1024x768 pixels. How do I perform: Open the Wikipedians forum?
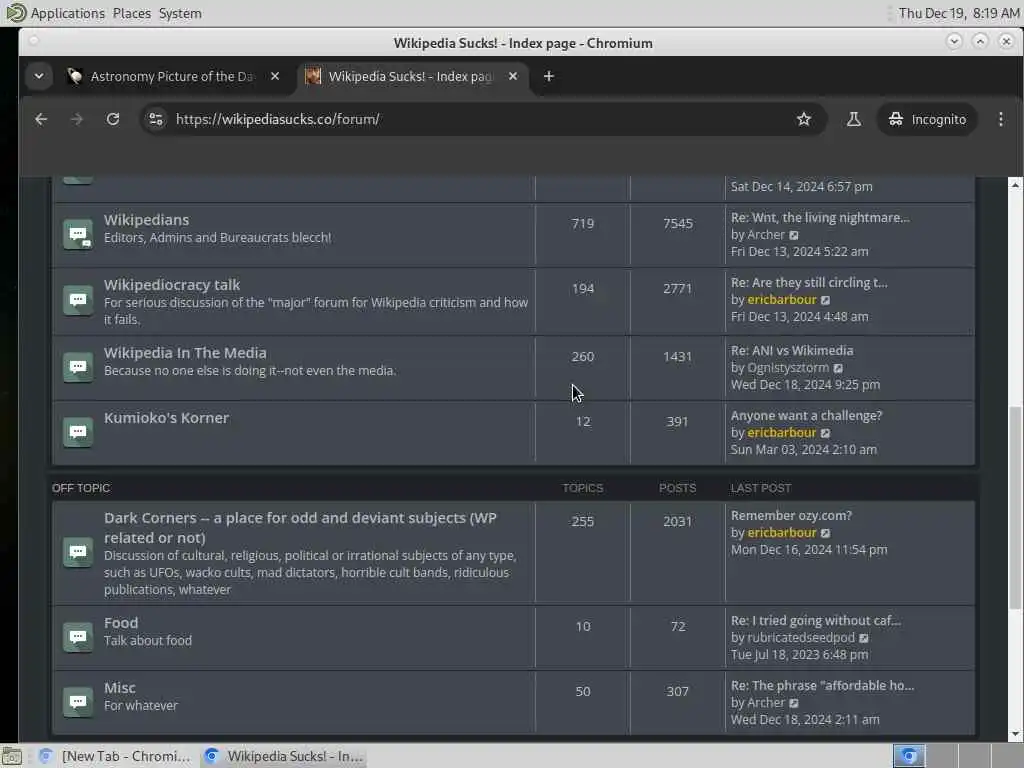[x=146, y=220]
